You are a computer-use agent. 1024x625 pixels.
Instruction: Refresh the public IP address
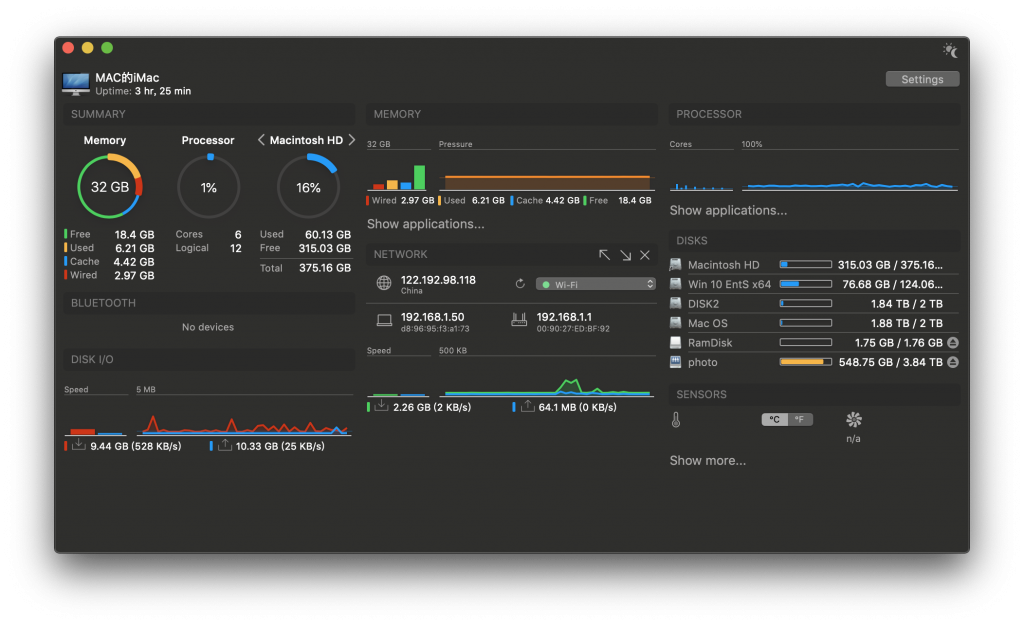(520, 283)
